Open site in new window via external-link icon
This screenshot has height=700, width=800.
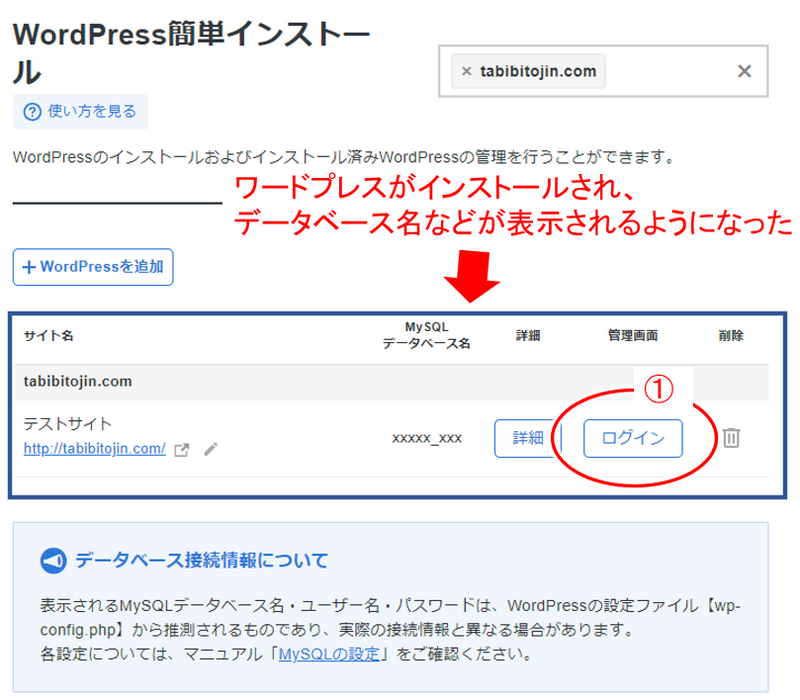(x=182, y=449)
